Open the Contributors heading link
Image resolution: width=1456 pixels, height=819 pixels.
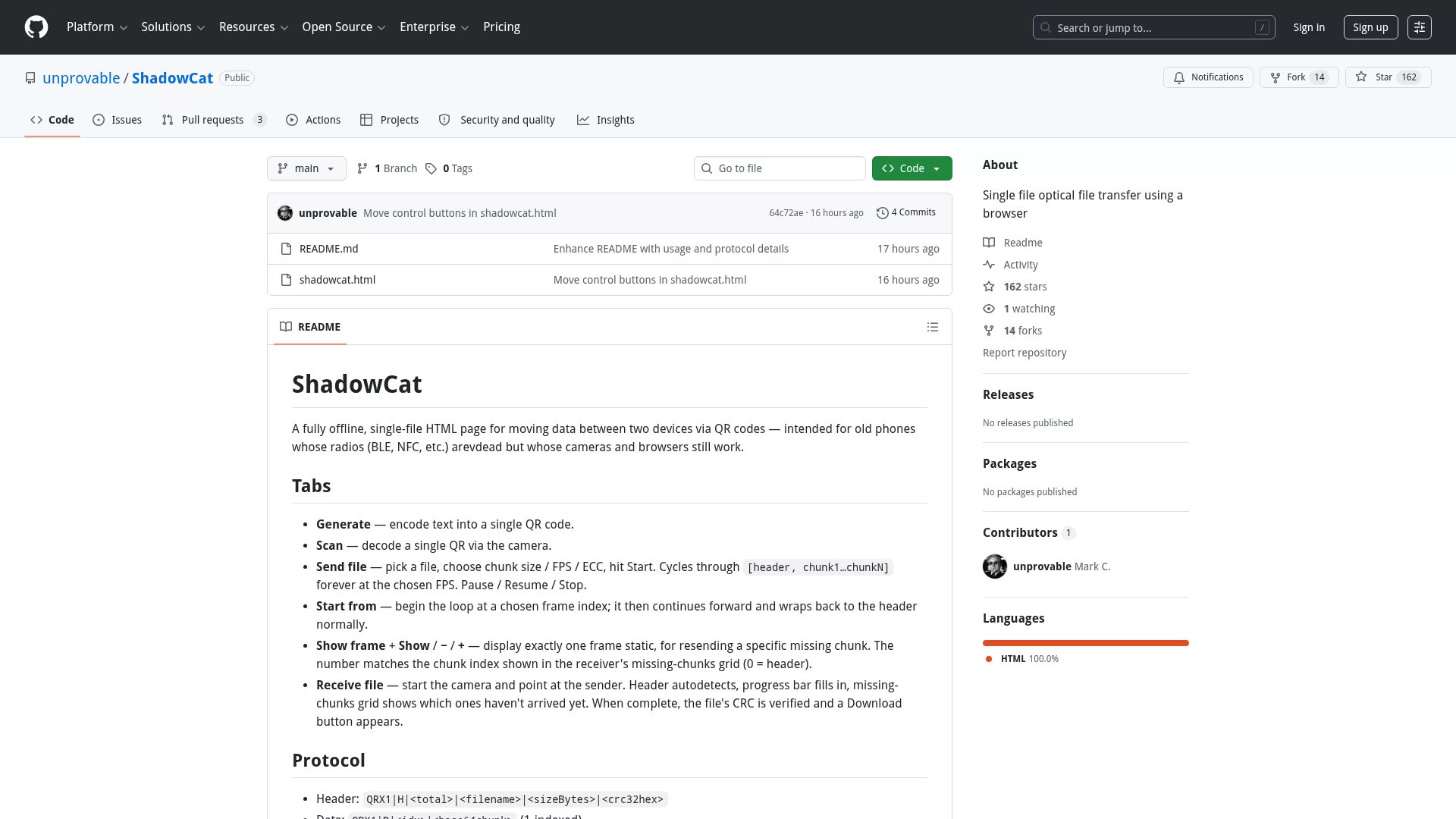click(x=1028, y=532)
